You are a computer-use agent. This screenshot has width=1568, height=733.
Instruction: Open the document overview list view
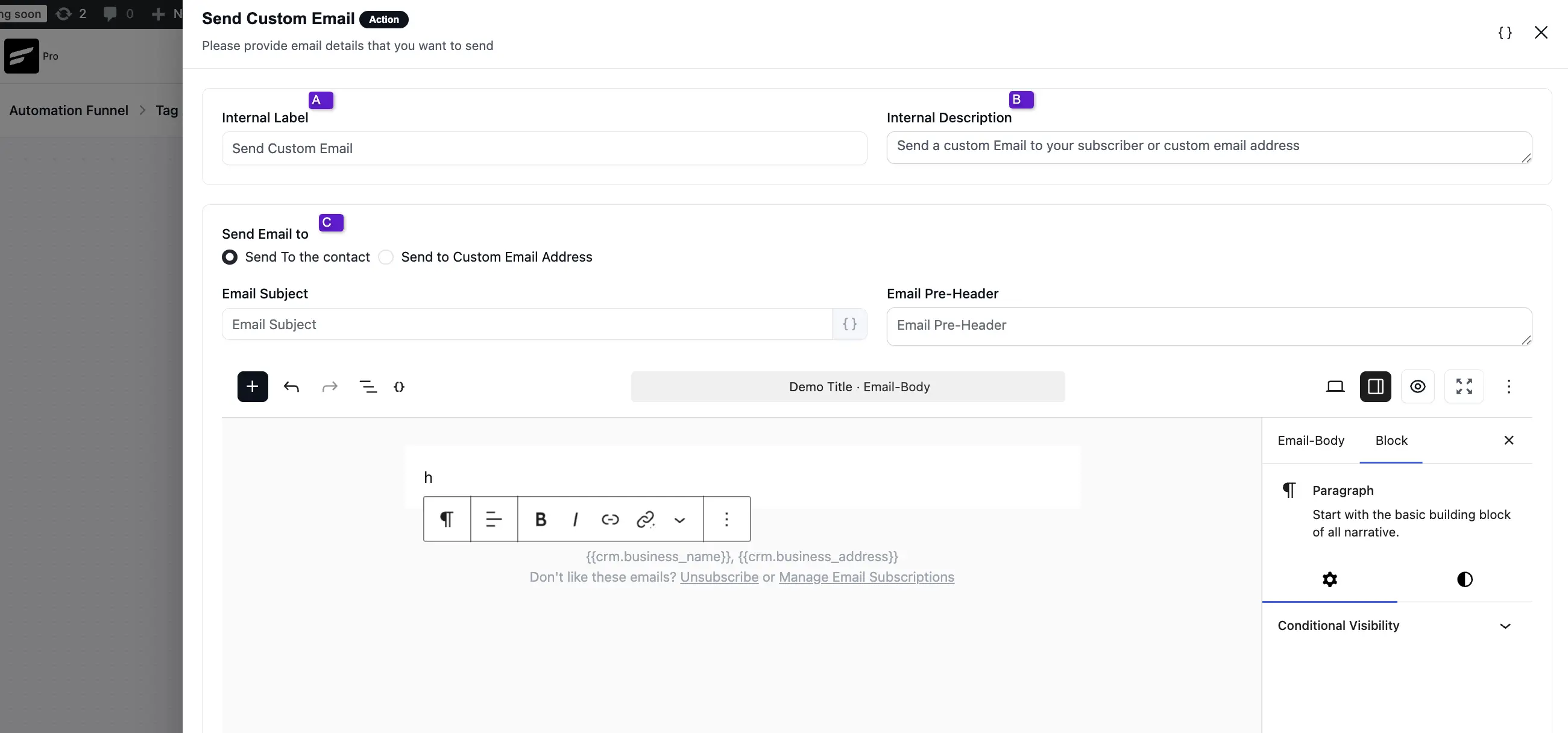(368, 386)
